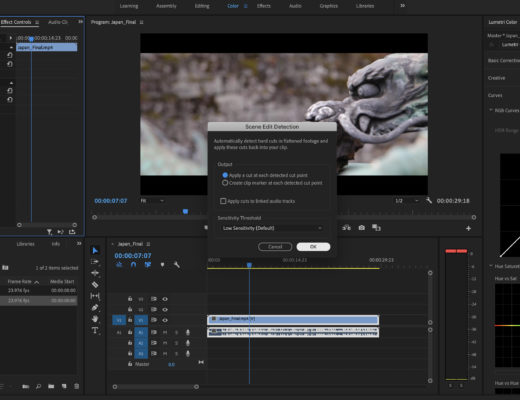Image resolution: width=520 pixels, height=400 pixels.
Task: Select the Hand tool
Action: pyautogui.click(x=95, y=319)
